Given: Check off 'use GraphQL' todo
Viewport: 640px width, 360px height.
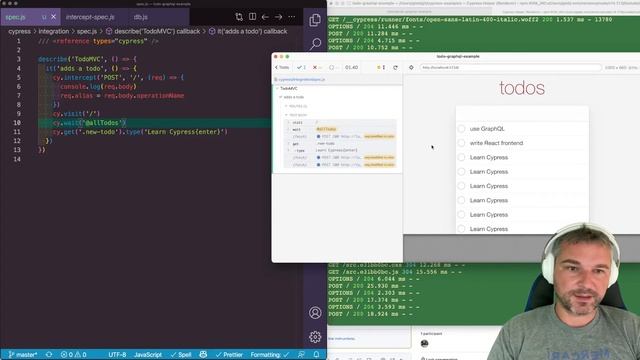Looking at the screenshot, I should (461, 129).
